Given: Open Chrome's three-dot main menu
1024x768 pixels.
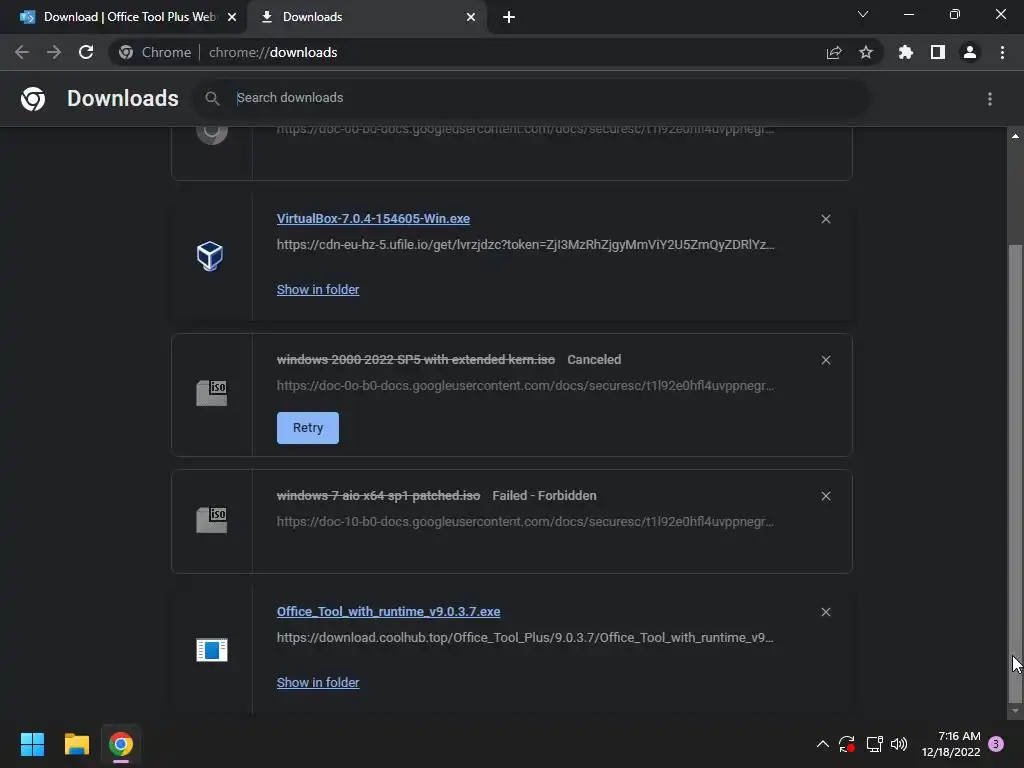Looking at the screenshot, I should pyautogui.click(x=1002, y=52).
